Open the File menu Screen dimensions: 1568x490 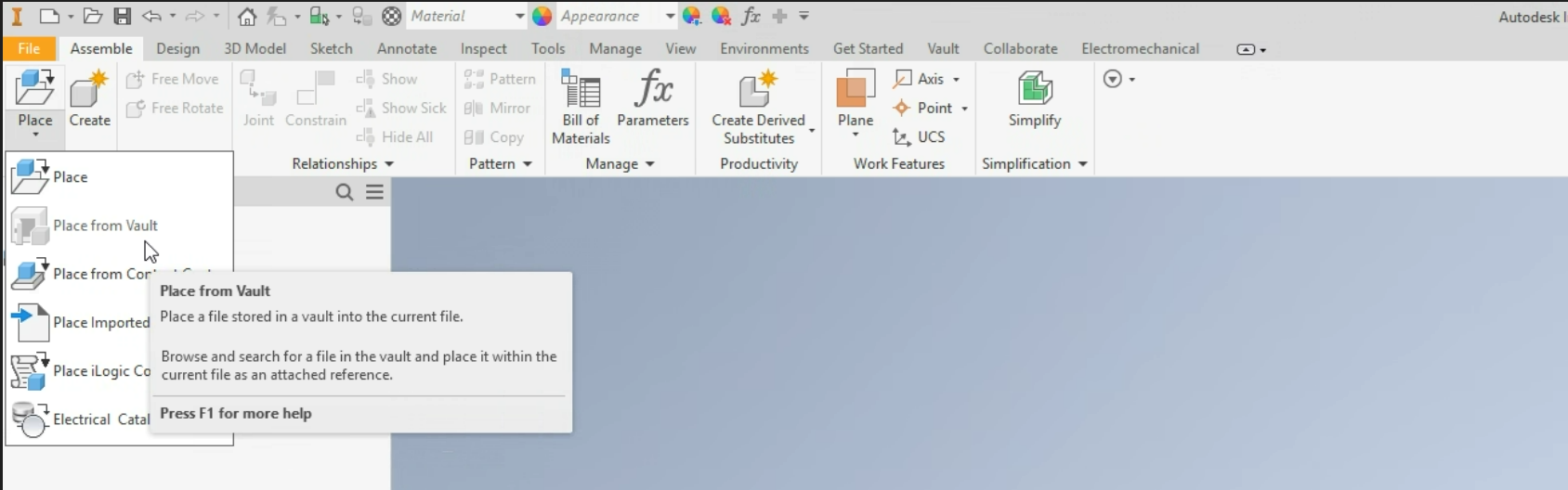[x=29, y=48]
